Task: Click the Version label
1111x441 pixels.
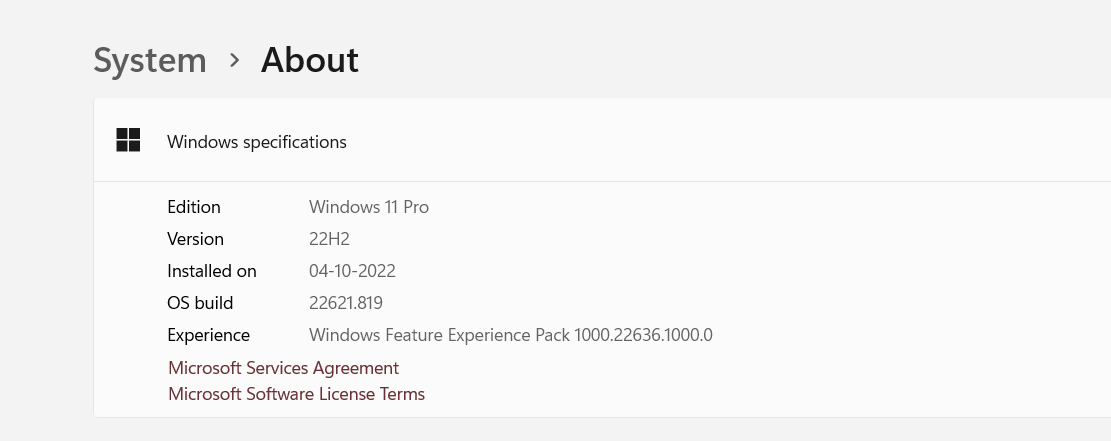Action: click(196, 239)
